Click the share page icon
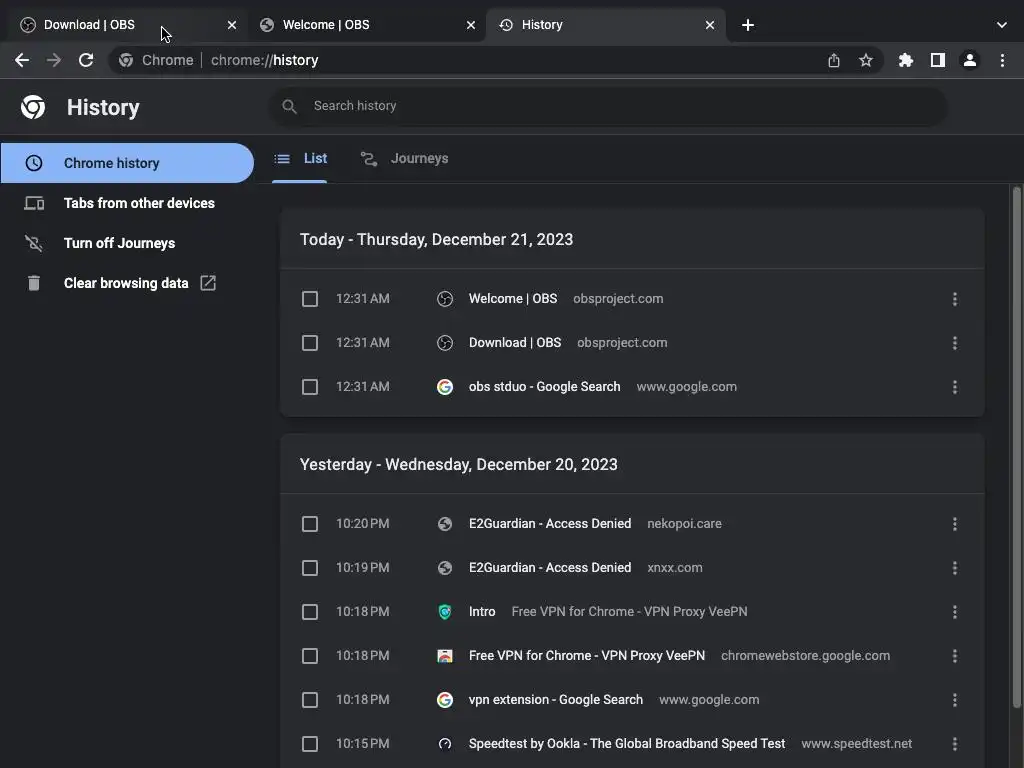The height and width of the screenshot is (768, 1024). pos(834,60)
